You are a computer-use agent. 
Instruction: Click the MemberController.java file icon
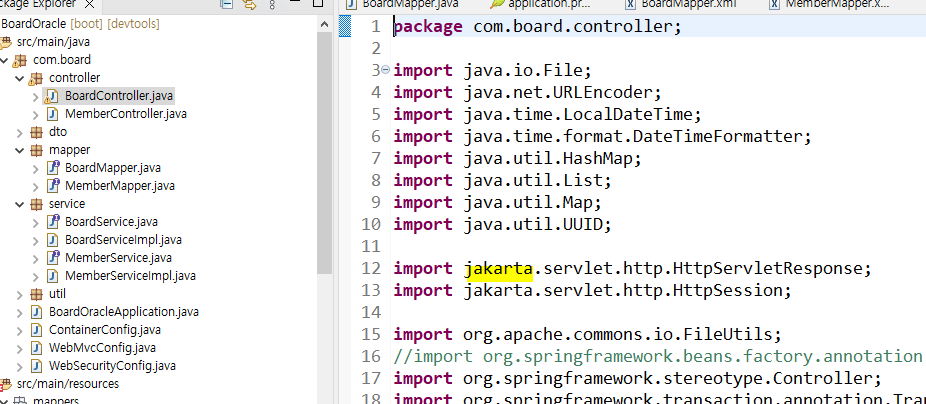coord(52,114)
